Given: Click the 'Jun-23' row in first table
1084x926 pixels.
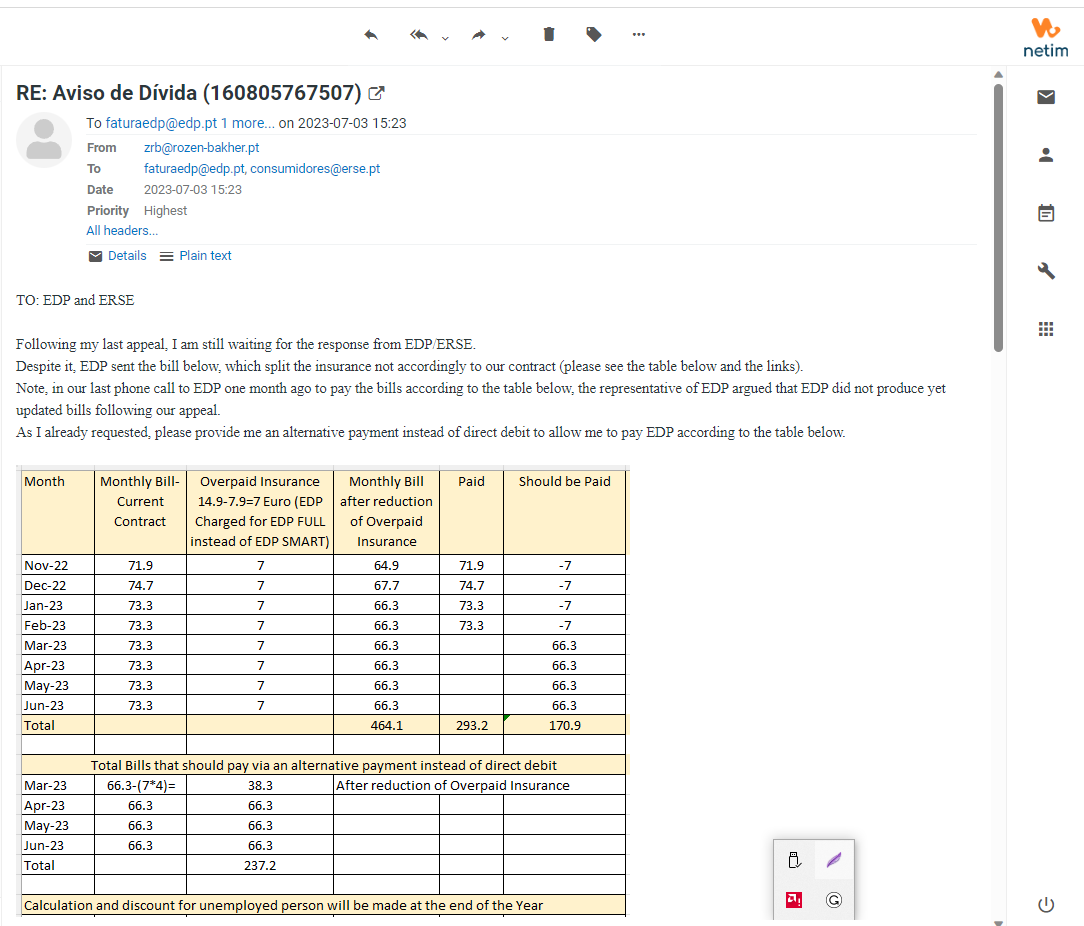Looking at the screenshot, I should [324, 705].
